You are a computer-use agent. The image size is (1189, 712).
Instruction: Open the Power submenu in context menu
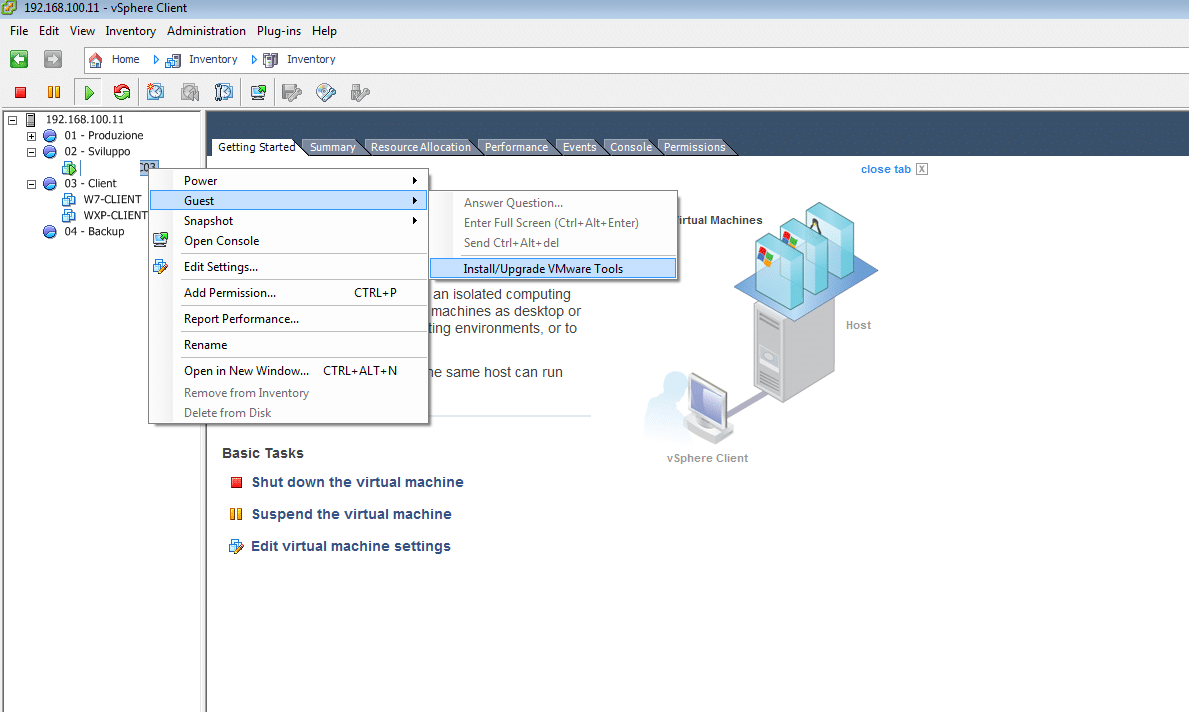pos(289,180)
